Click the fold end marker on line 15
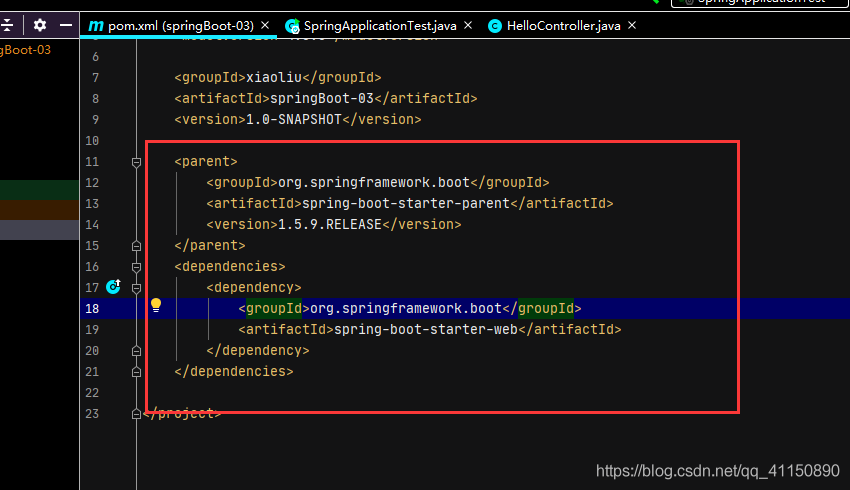 pos(137,246)
